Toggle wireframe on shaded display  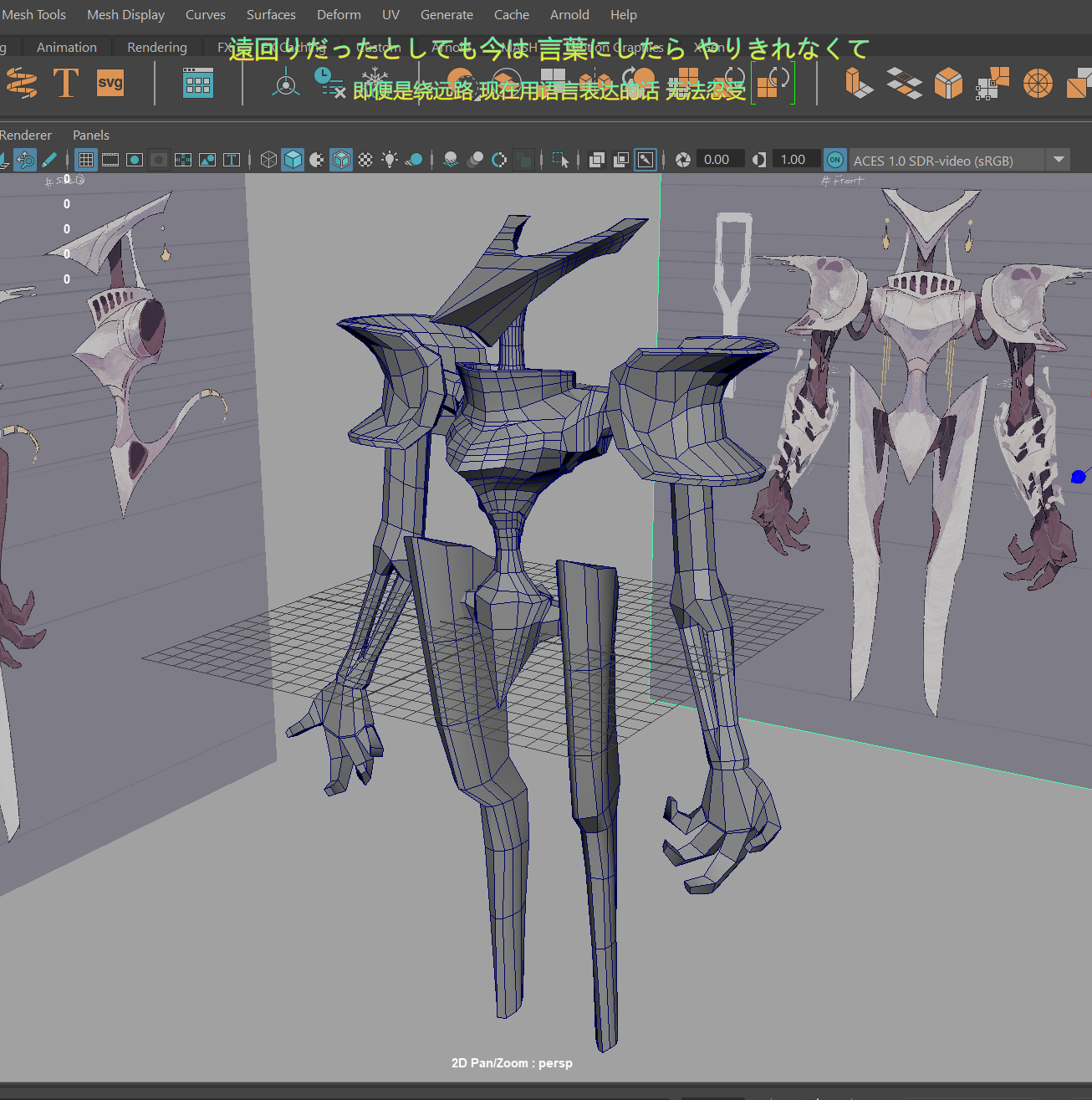[x=341, y=160]
